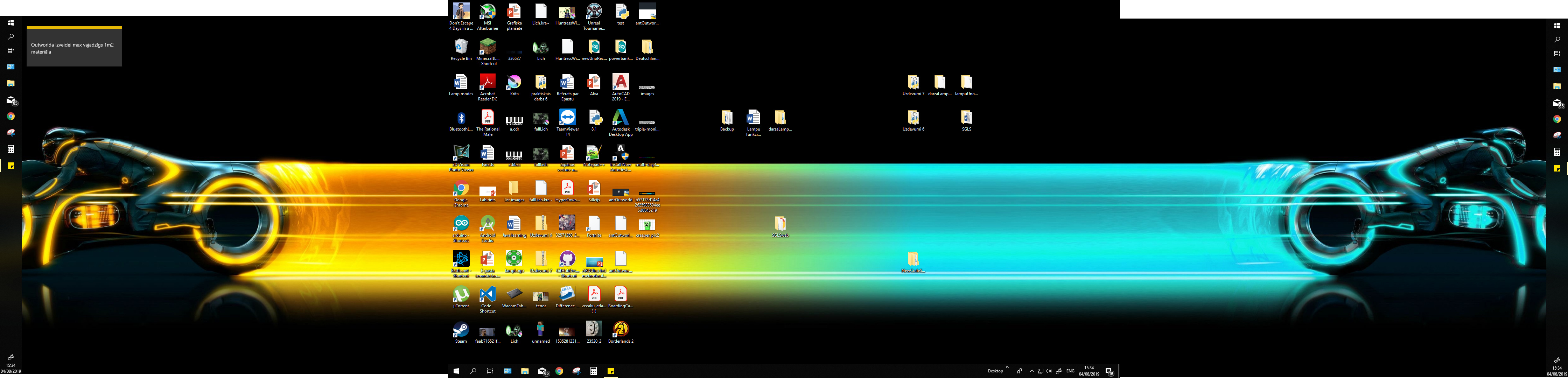The width and height of the screenshot is (1568, 378).
Task: Select the Referats par Epastu document
Action: pos(567,87)
